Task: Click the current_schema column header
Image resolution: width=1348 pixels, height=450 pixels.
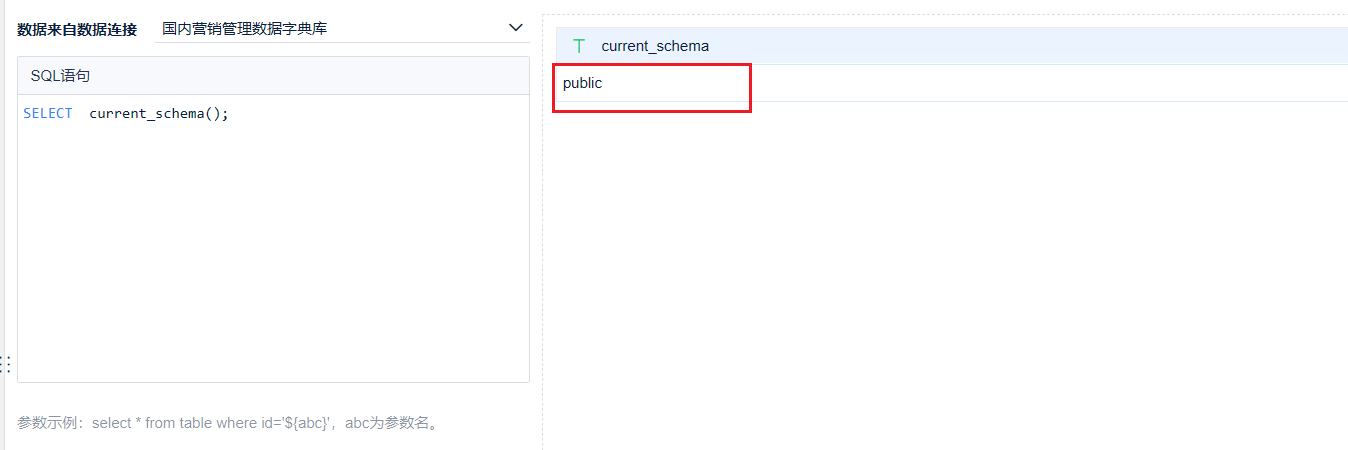Action: (x=655, y=46)
